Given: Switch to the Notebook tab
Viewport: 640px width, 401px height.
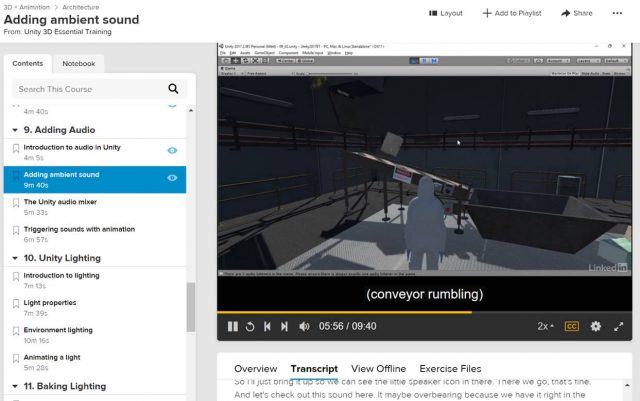Looking at the screenshot, I should point(78,64).
